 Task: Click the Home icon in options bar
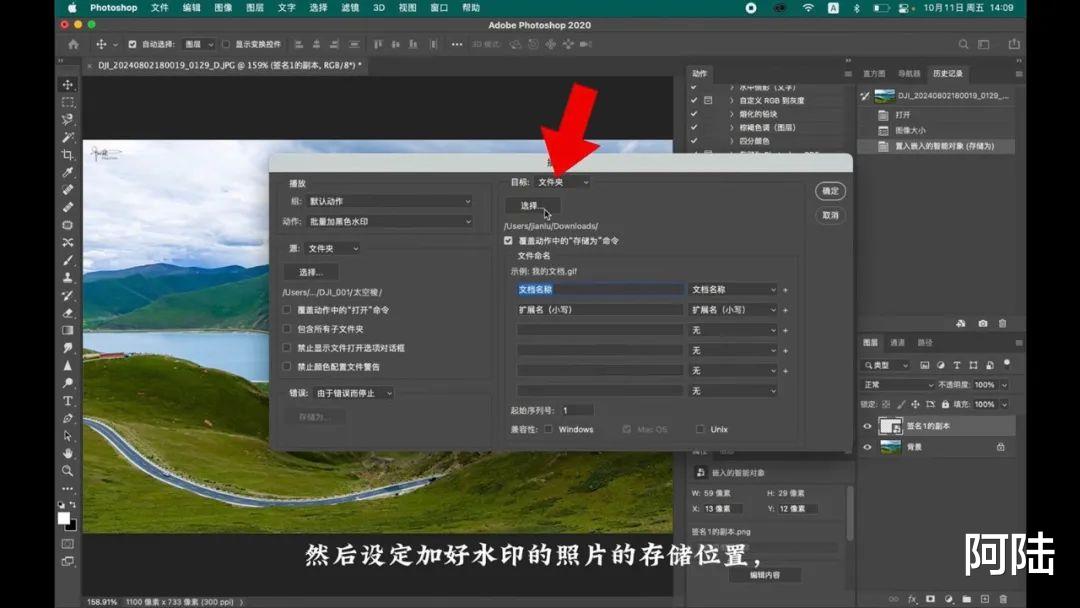tap(74, 44)
